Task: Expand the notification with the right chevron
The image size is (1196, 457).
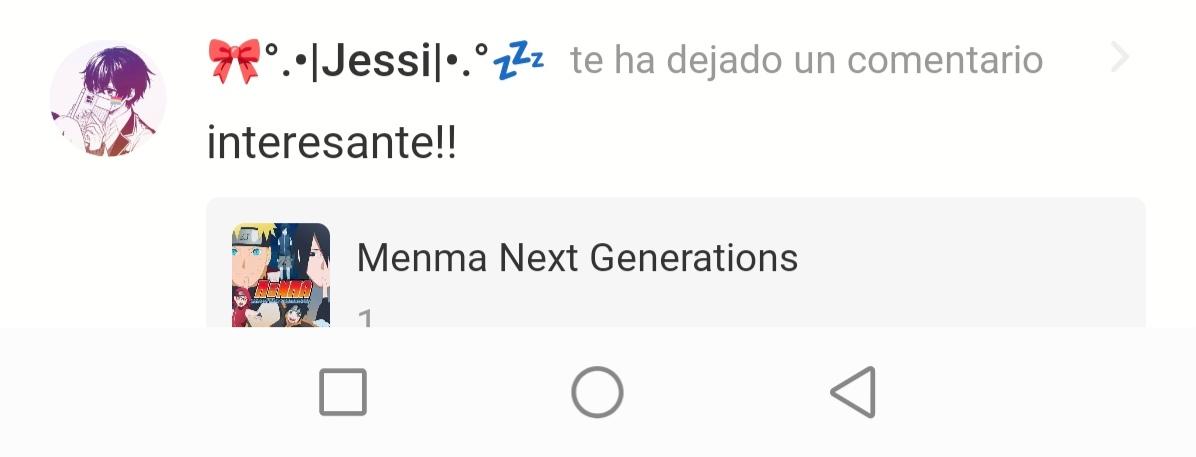Action: click(x=1120, y=58)
